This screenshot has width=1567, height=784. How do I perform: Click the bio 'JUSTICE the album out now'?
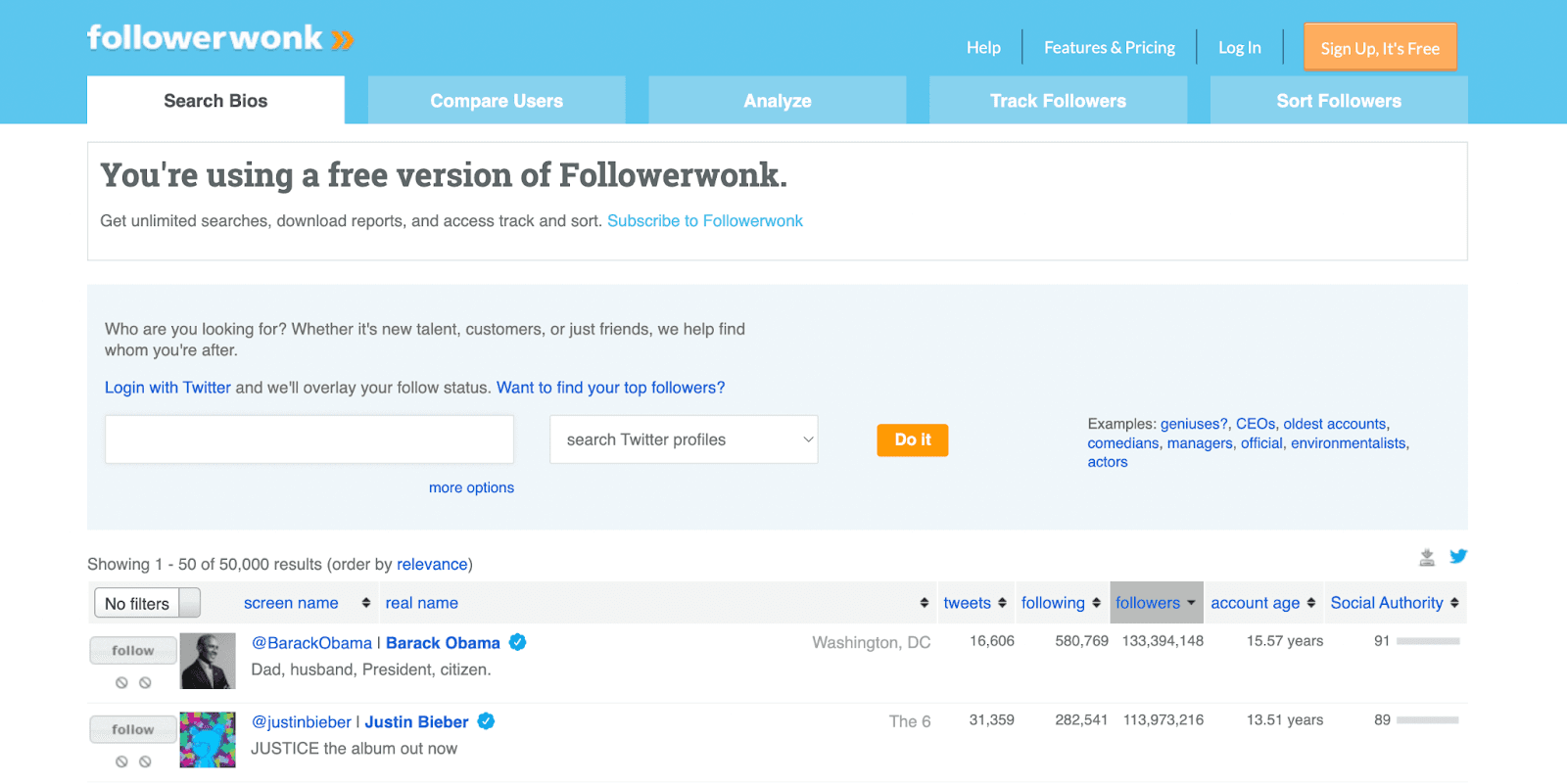pyautogui.click(x=355, y=749)
